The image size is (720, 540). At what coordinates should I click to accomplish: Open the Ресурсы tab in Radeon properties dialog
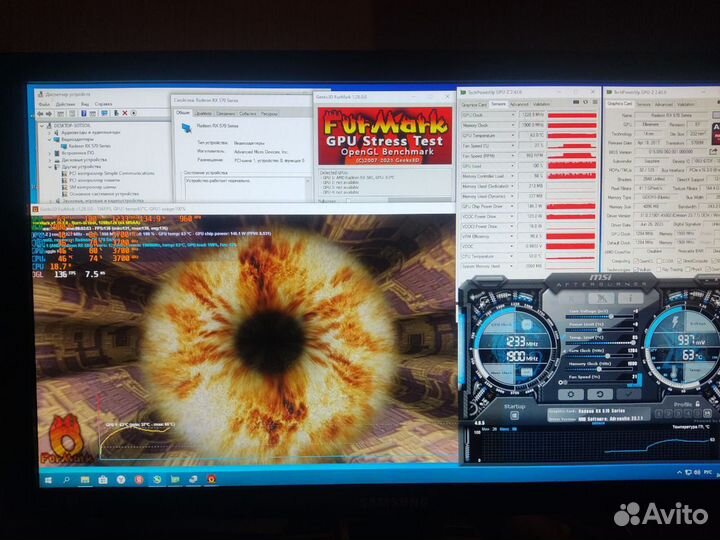pyautogui.click(x=269, y=113)
